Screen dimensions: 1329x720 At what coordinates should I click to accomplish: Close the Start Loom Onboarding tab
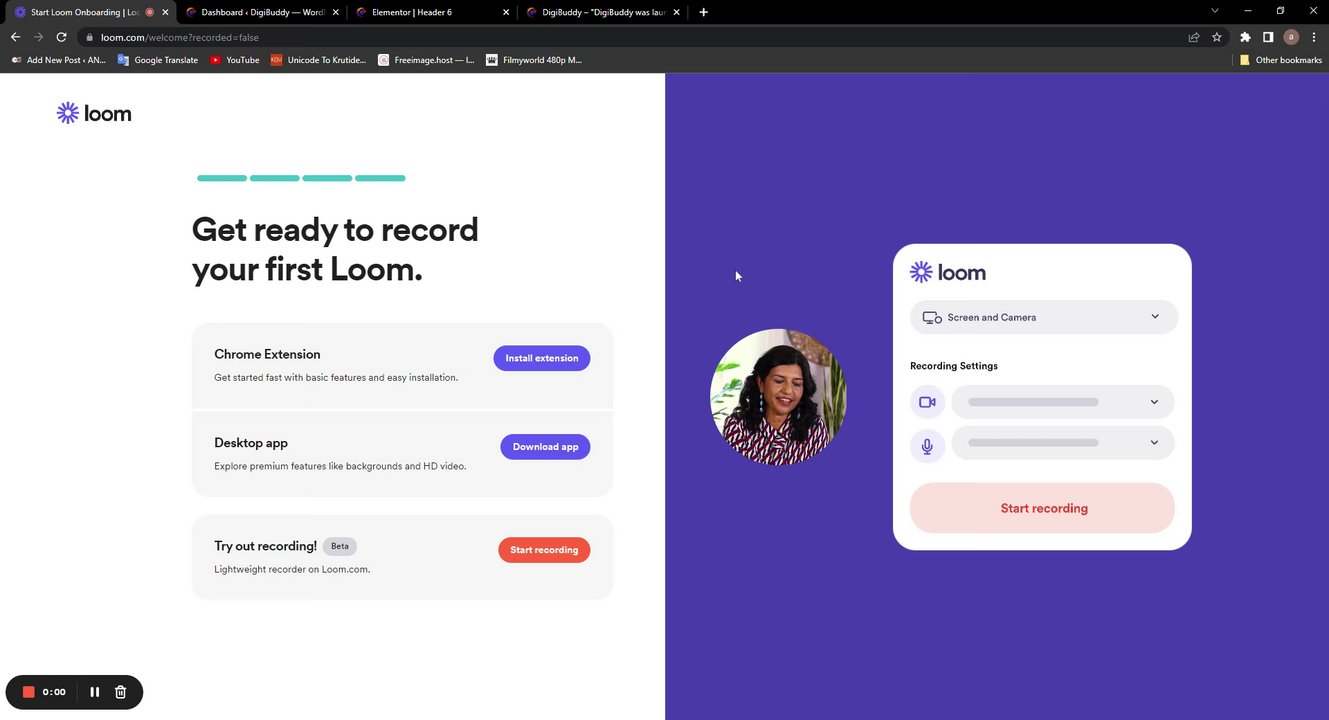pyautogui.click(x=166, y=12)
